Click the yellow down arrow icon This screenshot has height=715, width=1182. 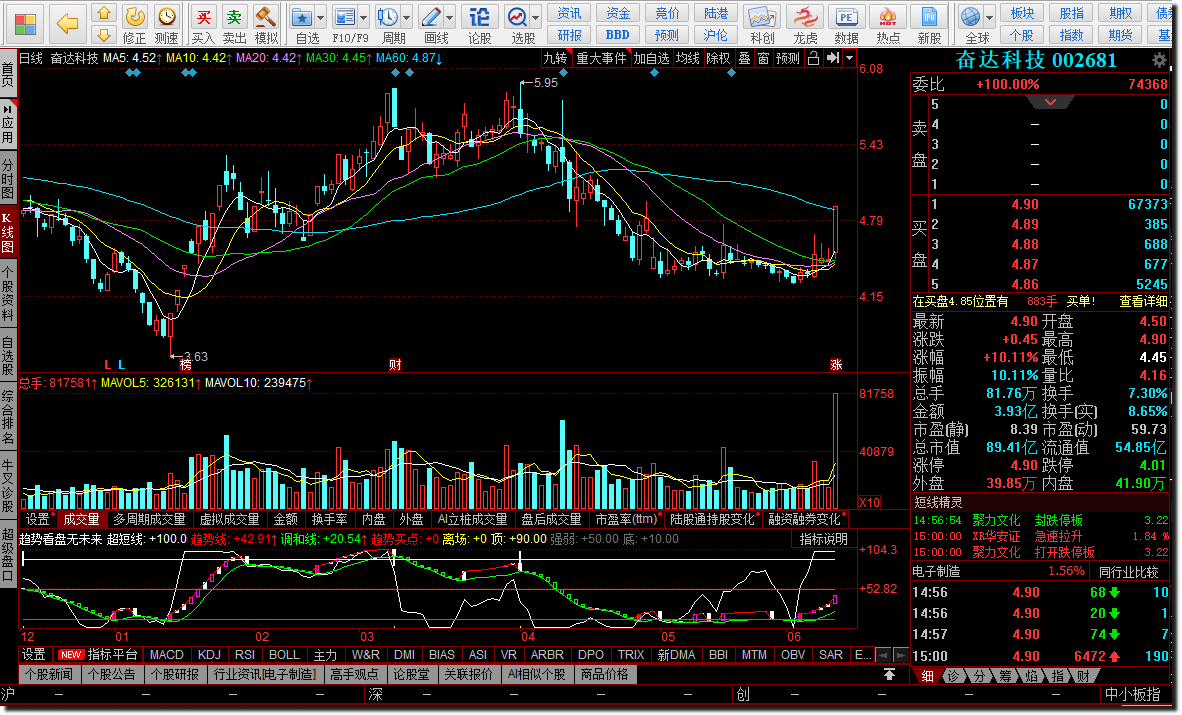(104, 35)
